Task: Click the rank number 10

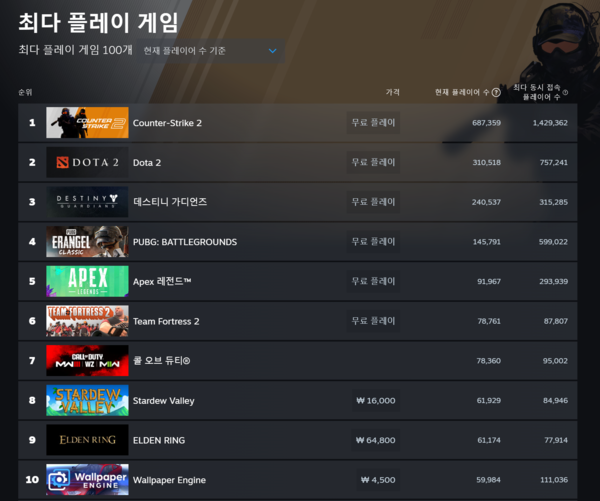Action: (32, 480)
